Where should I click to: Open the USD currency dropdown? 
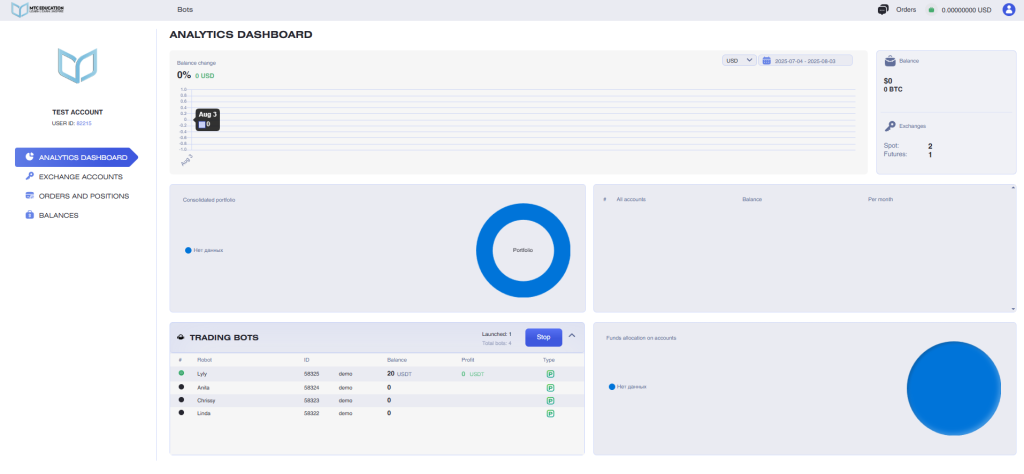(x=738, y=61)
